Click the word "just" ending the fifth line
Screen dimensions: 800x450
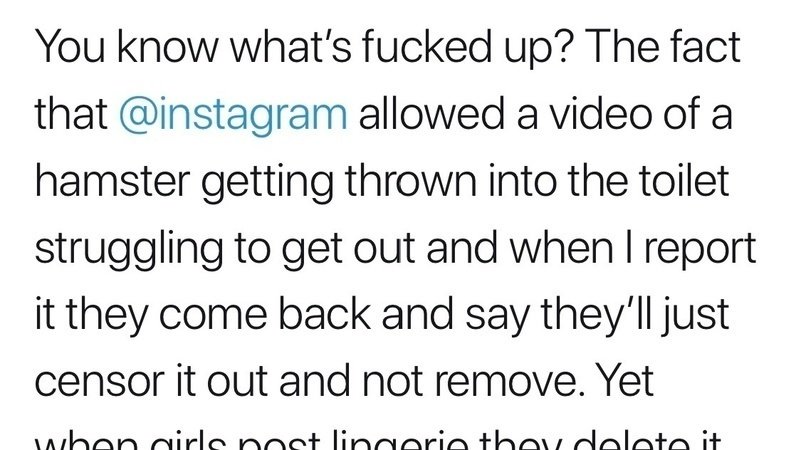coord(696,316)
